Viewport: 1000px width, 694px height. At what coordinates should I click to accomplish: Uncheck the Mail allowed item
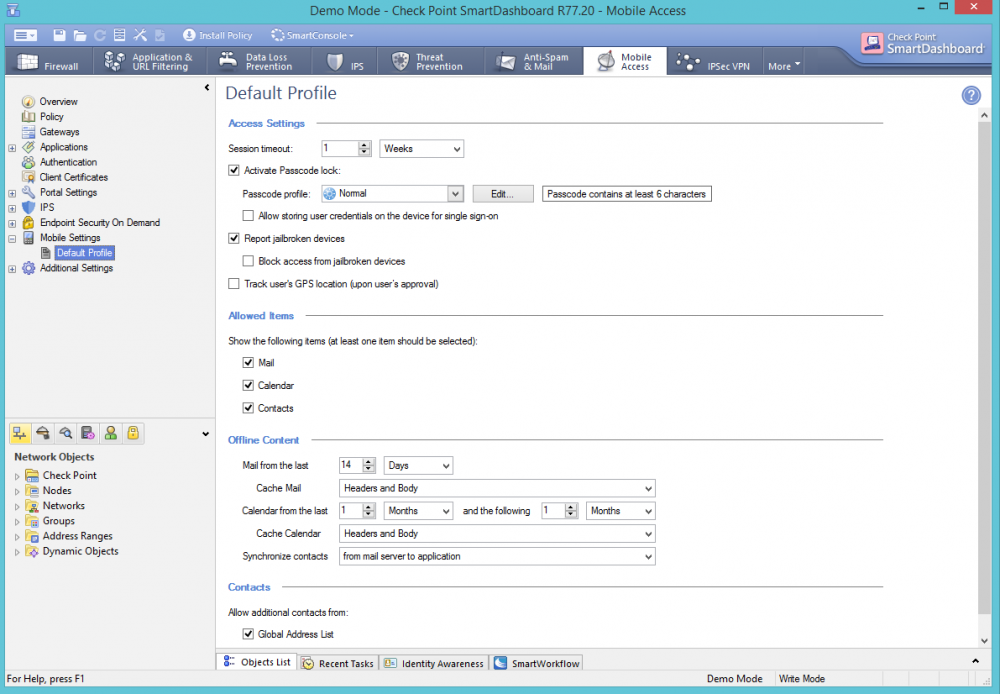(x=248, y=362)
